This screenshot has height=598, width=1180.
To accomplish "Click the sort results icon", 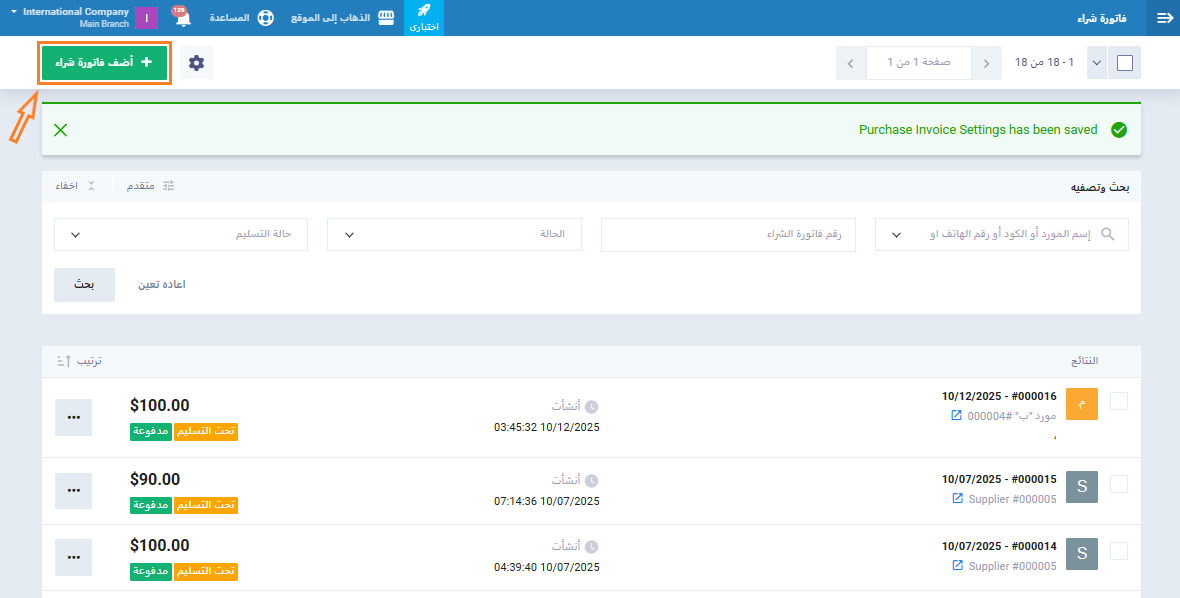I will (64, 361).
